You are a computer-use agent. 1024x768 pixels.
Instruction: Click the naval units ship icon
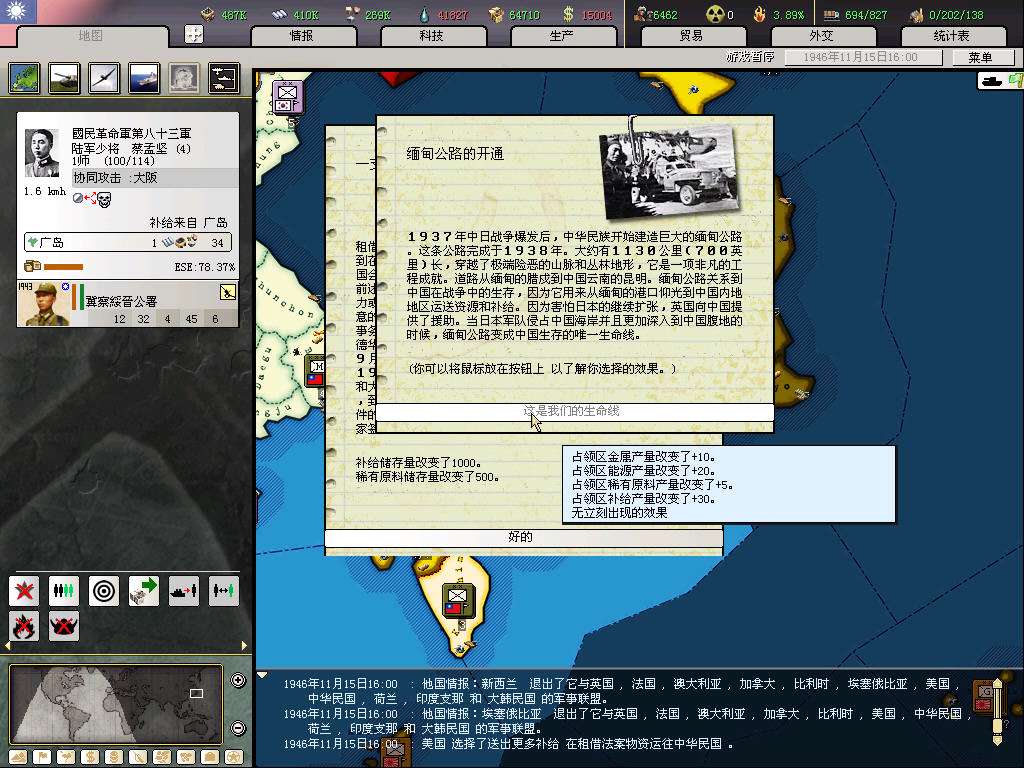(x=144, y=77)
